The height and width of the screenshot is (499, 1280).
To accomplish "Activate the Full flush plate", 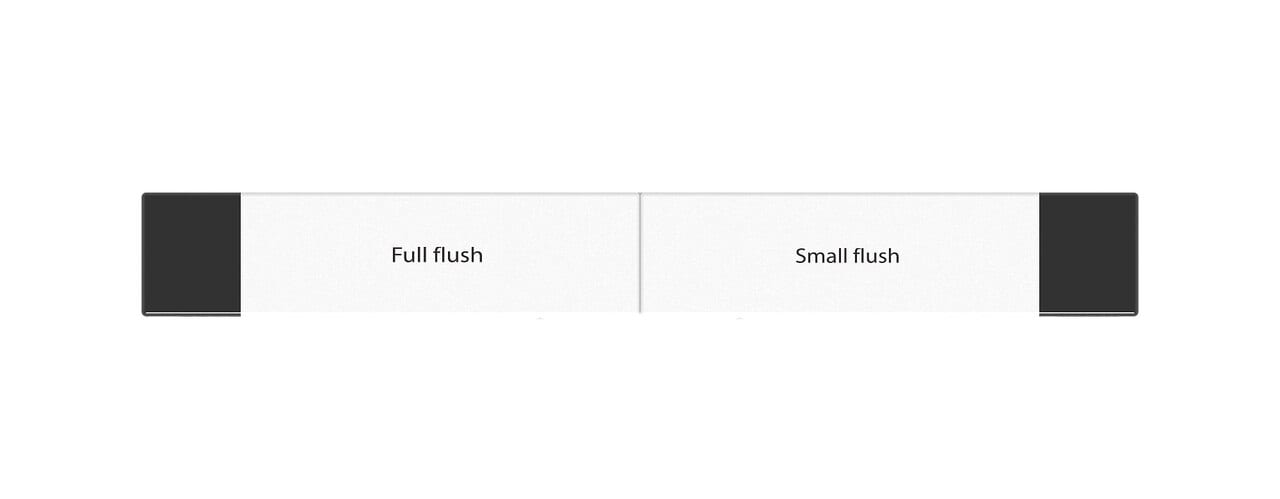I will tap(440, 254).
